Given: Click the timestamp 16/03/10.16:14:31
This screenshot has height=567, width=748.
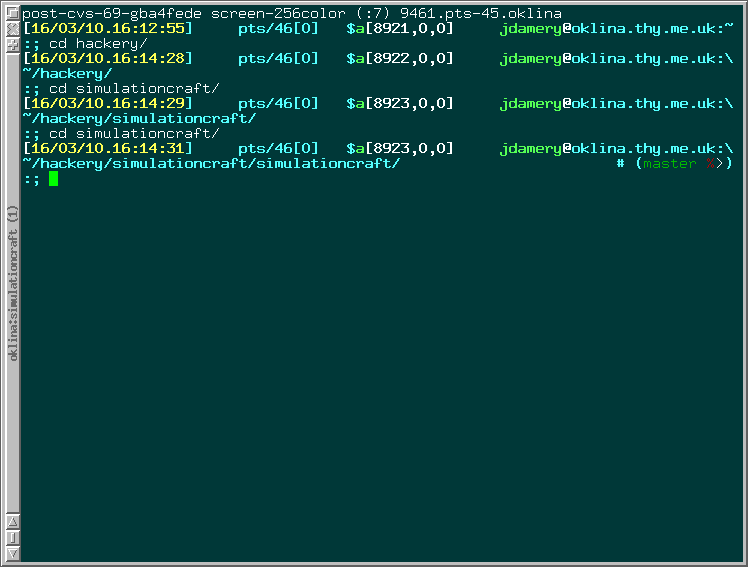Looking at the screenshot, I should [108, 148].
